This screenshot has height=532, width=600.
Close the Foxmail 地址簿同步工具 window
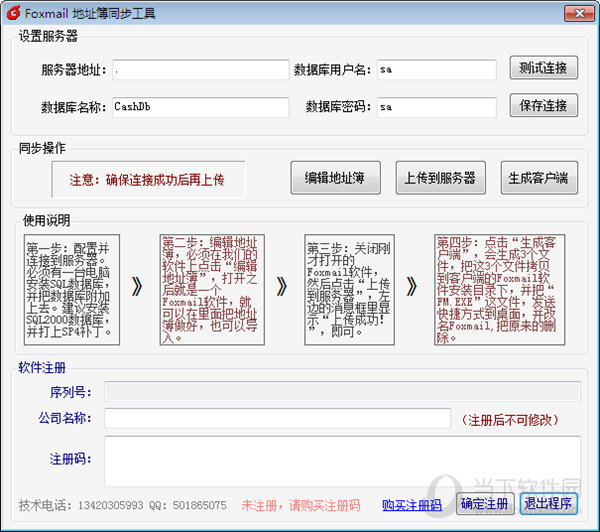tap(576, 12)
